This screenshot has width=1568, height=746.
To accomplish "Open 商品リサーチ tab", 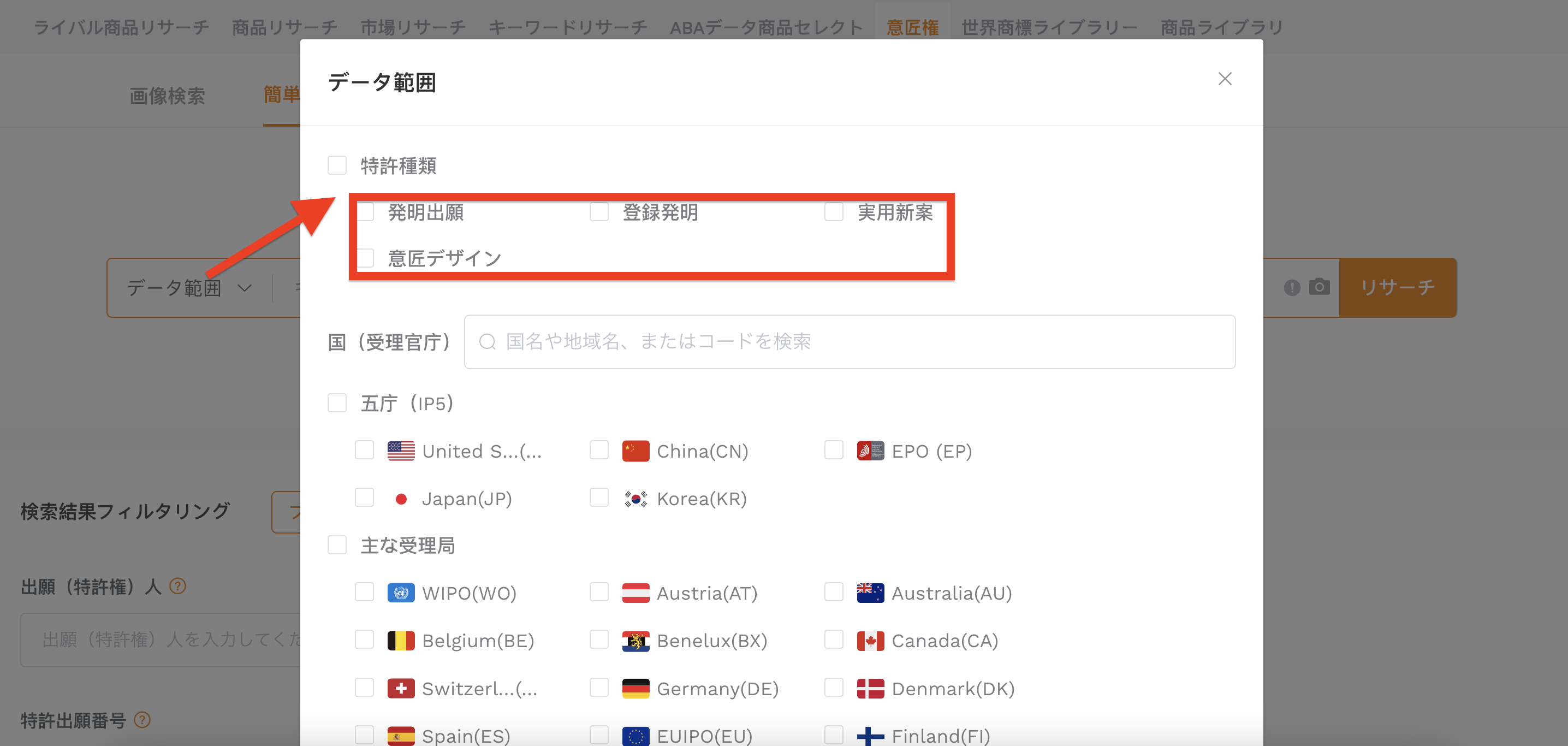I will tap(284, 27).
